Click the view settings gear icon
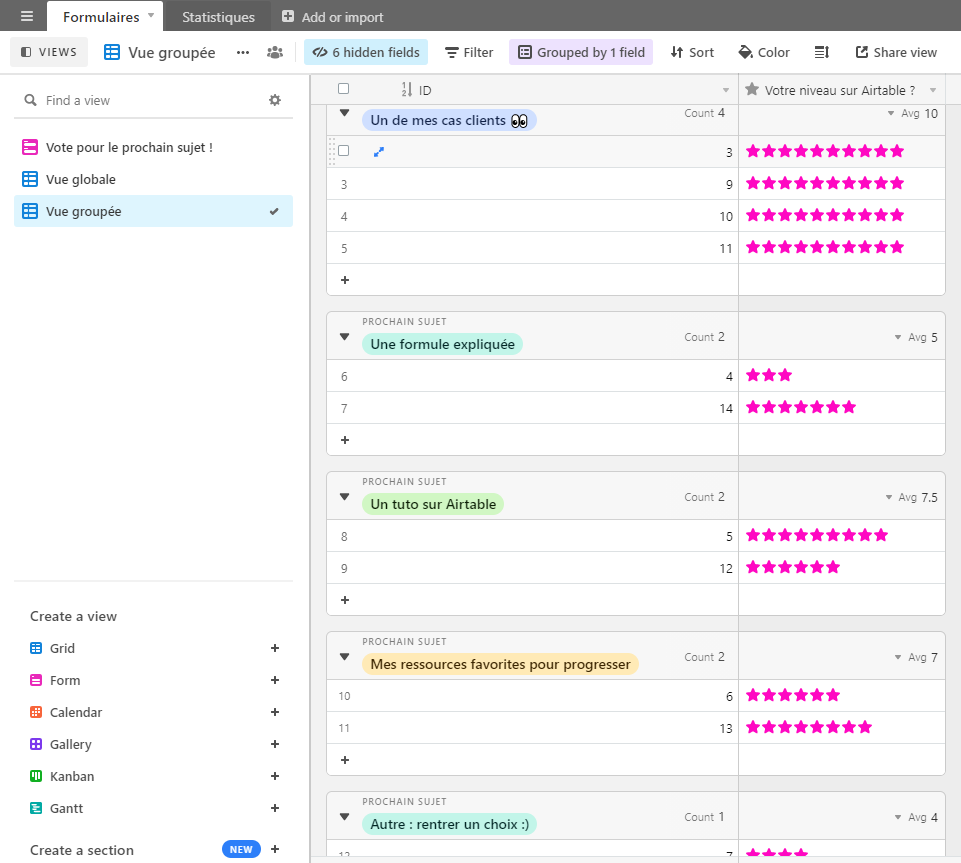 [275, 100]
